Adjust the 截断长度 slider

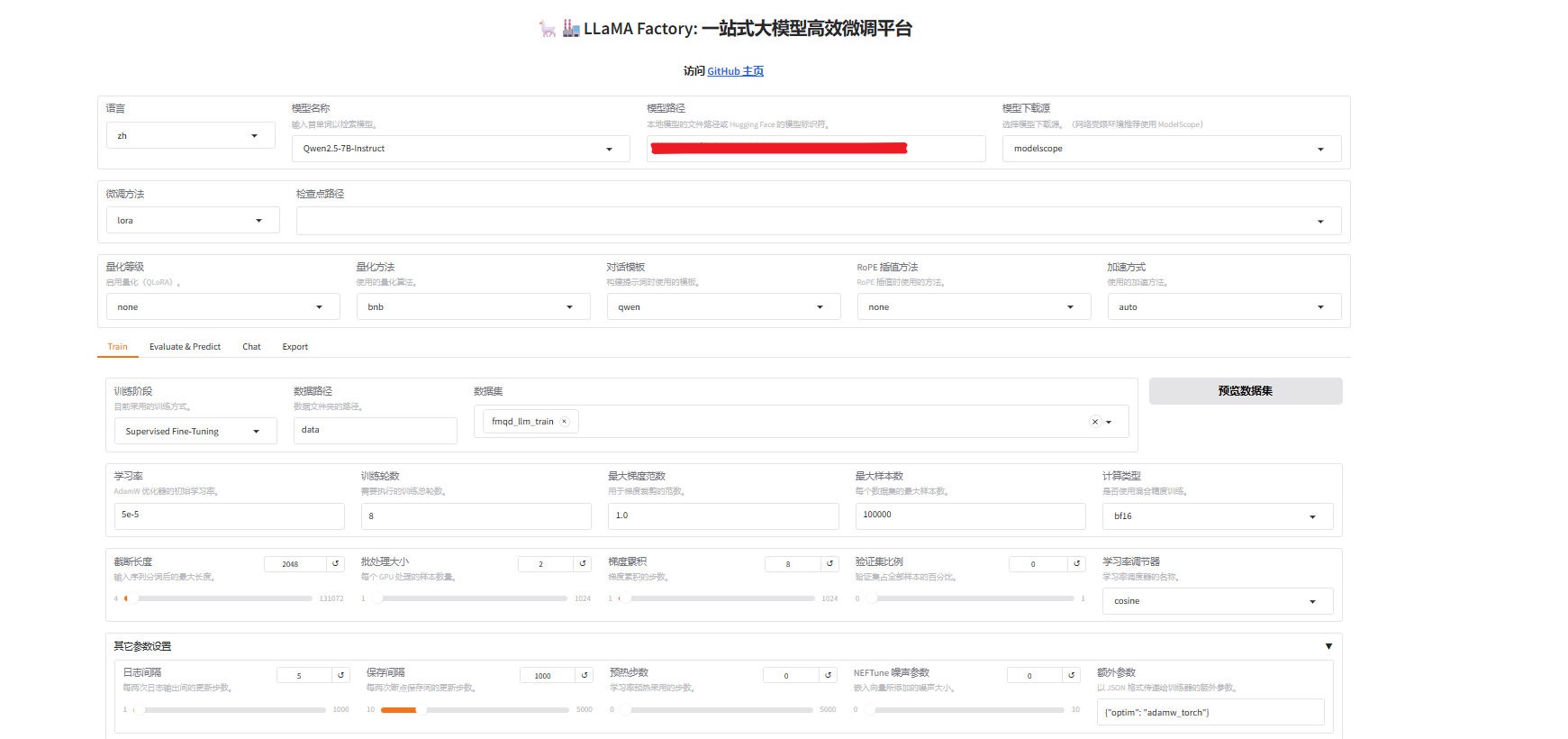coord(219,598)
